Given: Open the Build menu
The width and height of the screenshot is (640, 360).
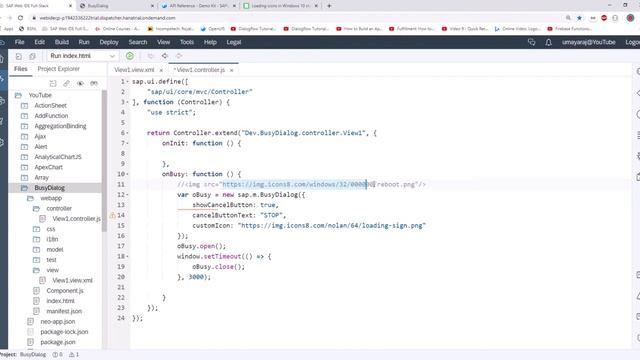Looking at the screenshot, I should [62, 42].
